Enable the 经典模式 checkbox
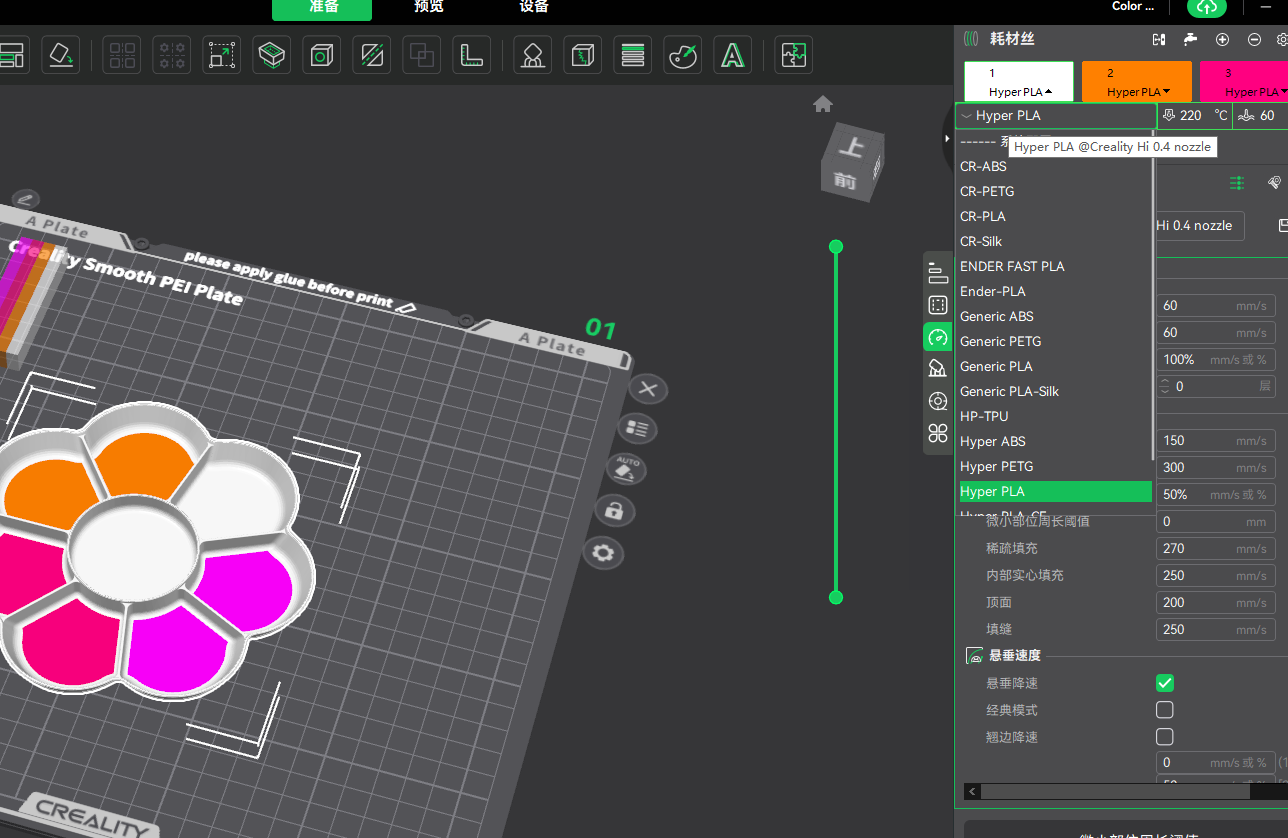Viewport: 1288px width, 838px height. click(1165, 710)
